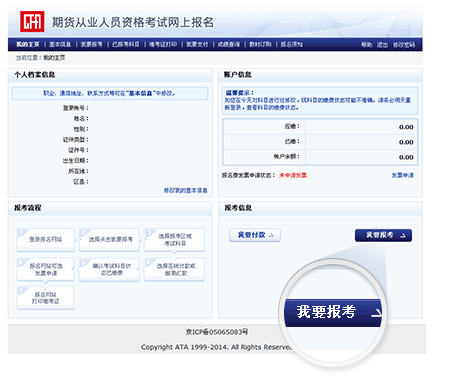473x378 pixels.
Task: Go to the 教材订购 navigation item
Action: click(x=260, y=44)
